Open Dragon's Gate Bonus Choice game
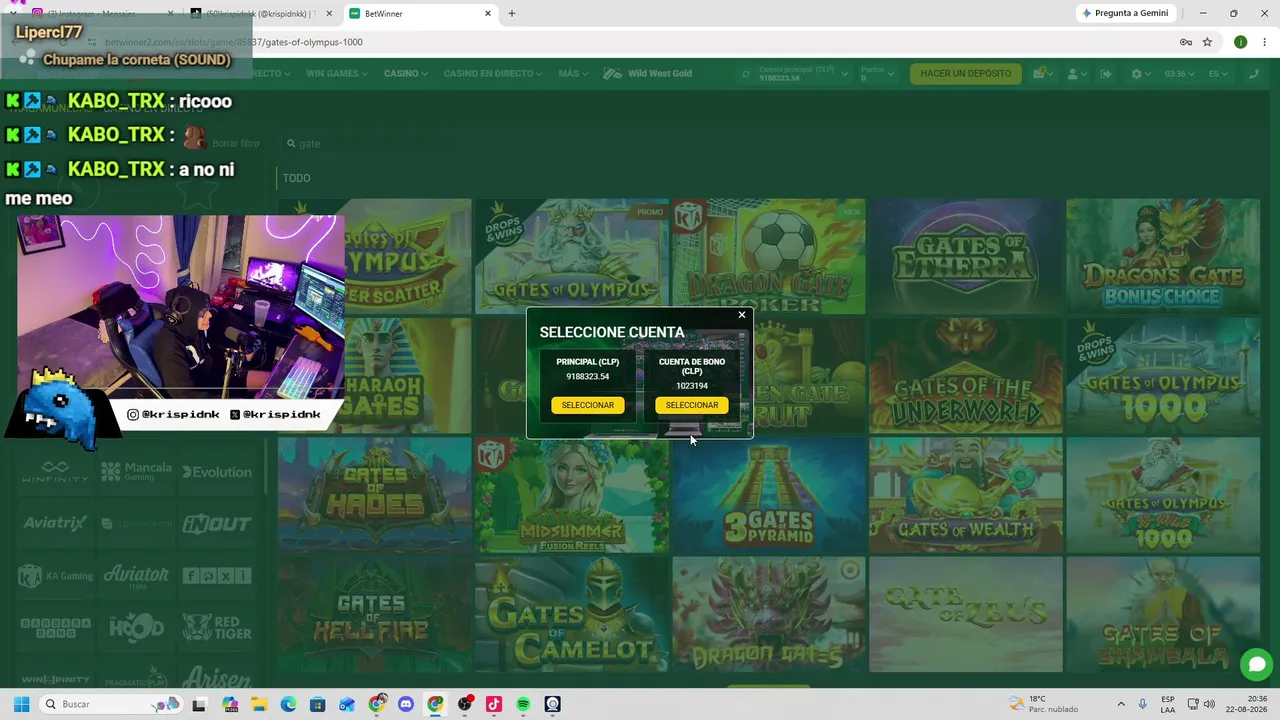1280x720 pixels. [x=1163, y=256]
